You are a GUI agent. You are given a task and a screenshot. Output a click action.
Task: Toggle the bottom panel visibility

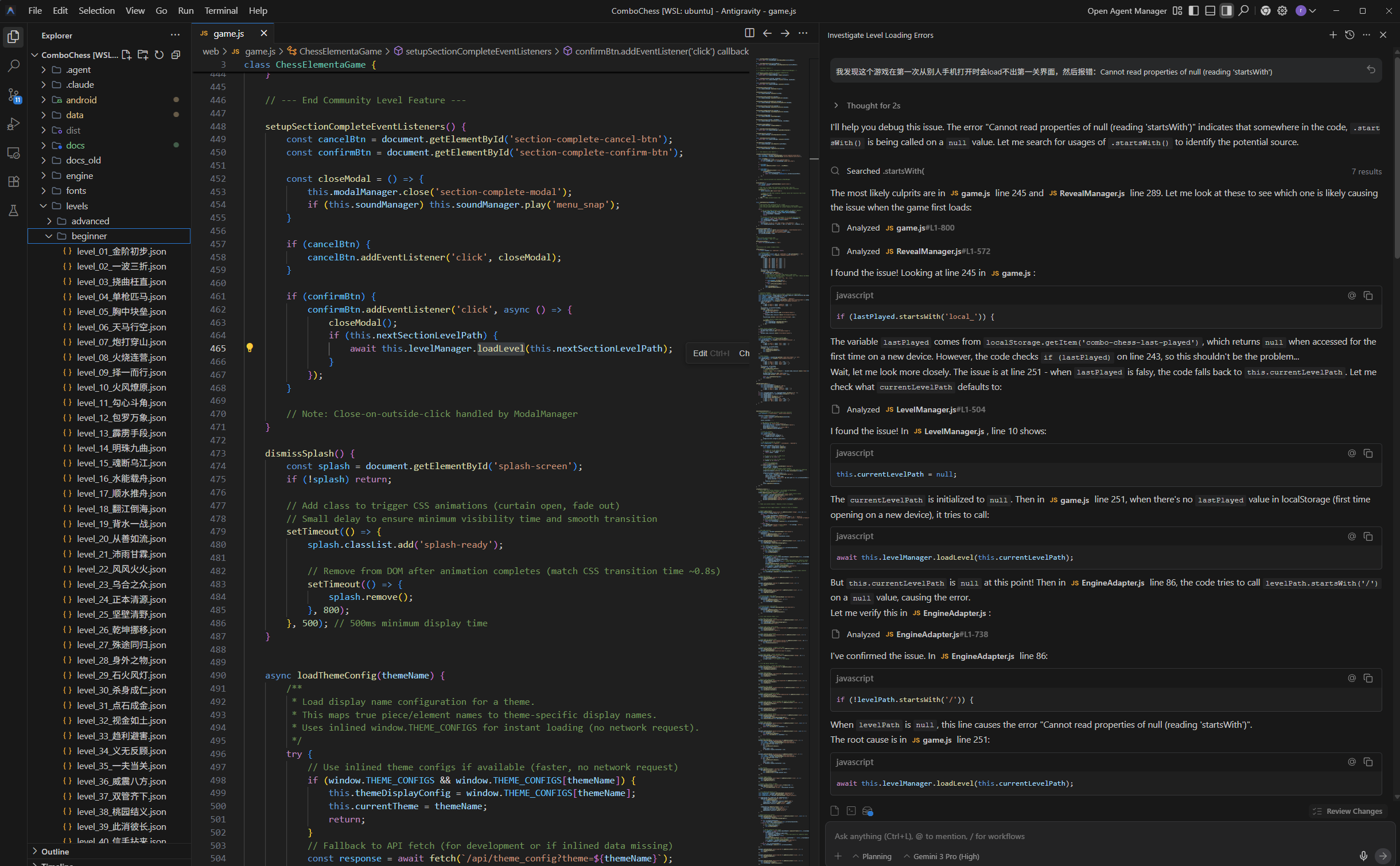click(1210, 10)
